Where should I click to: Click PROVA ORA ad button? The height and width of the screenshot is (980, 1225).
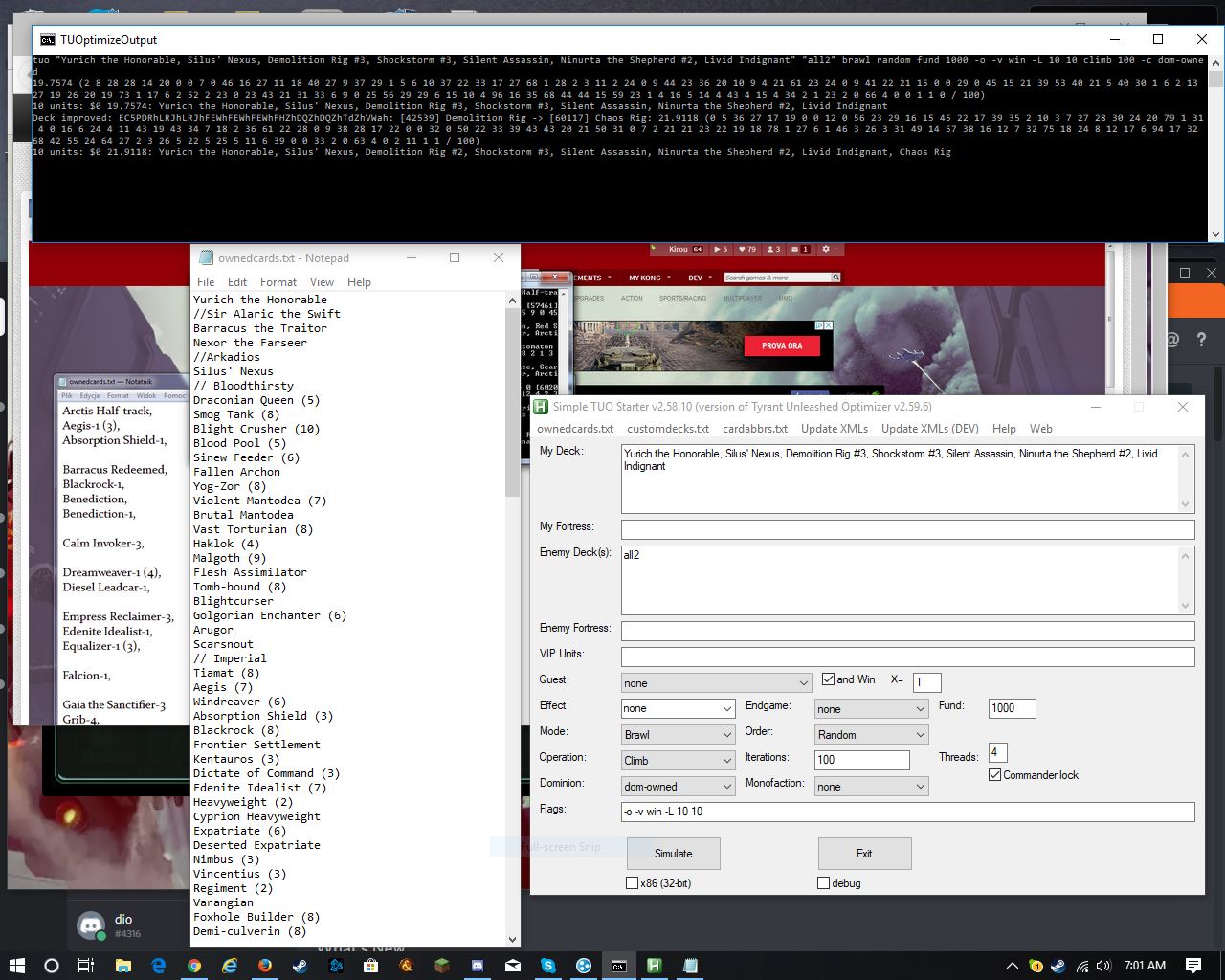(x=782, y=345)
